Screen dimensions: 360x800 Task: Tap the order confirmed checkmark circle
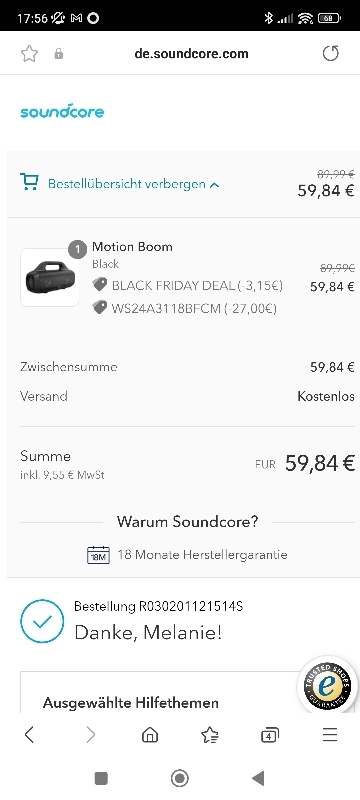[x=42, y=621]
